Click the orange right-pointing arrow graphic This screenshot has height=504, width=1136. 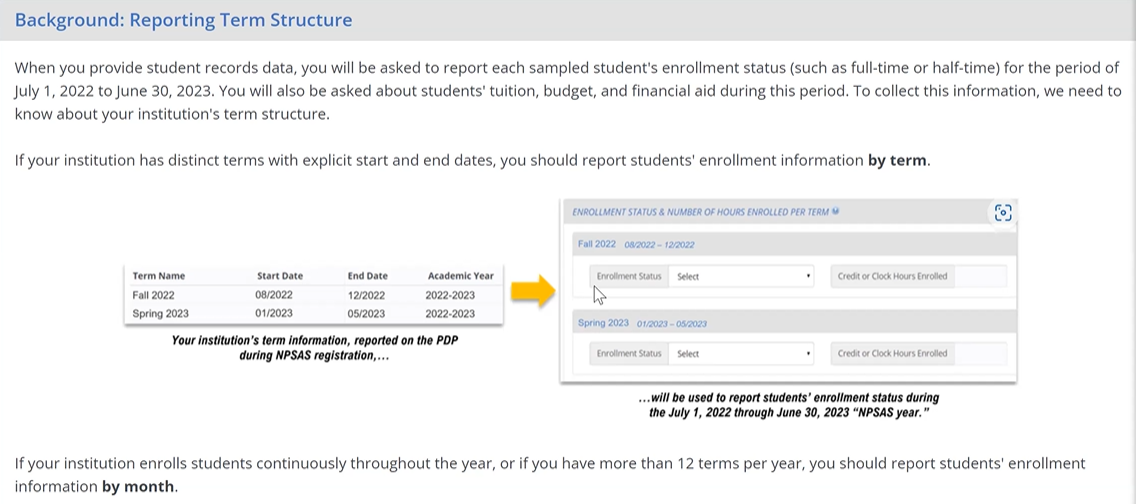(533, 292)
